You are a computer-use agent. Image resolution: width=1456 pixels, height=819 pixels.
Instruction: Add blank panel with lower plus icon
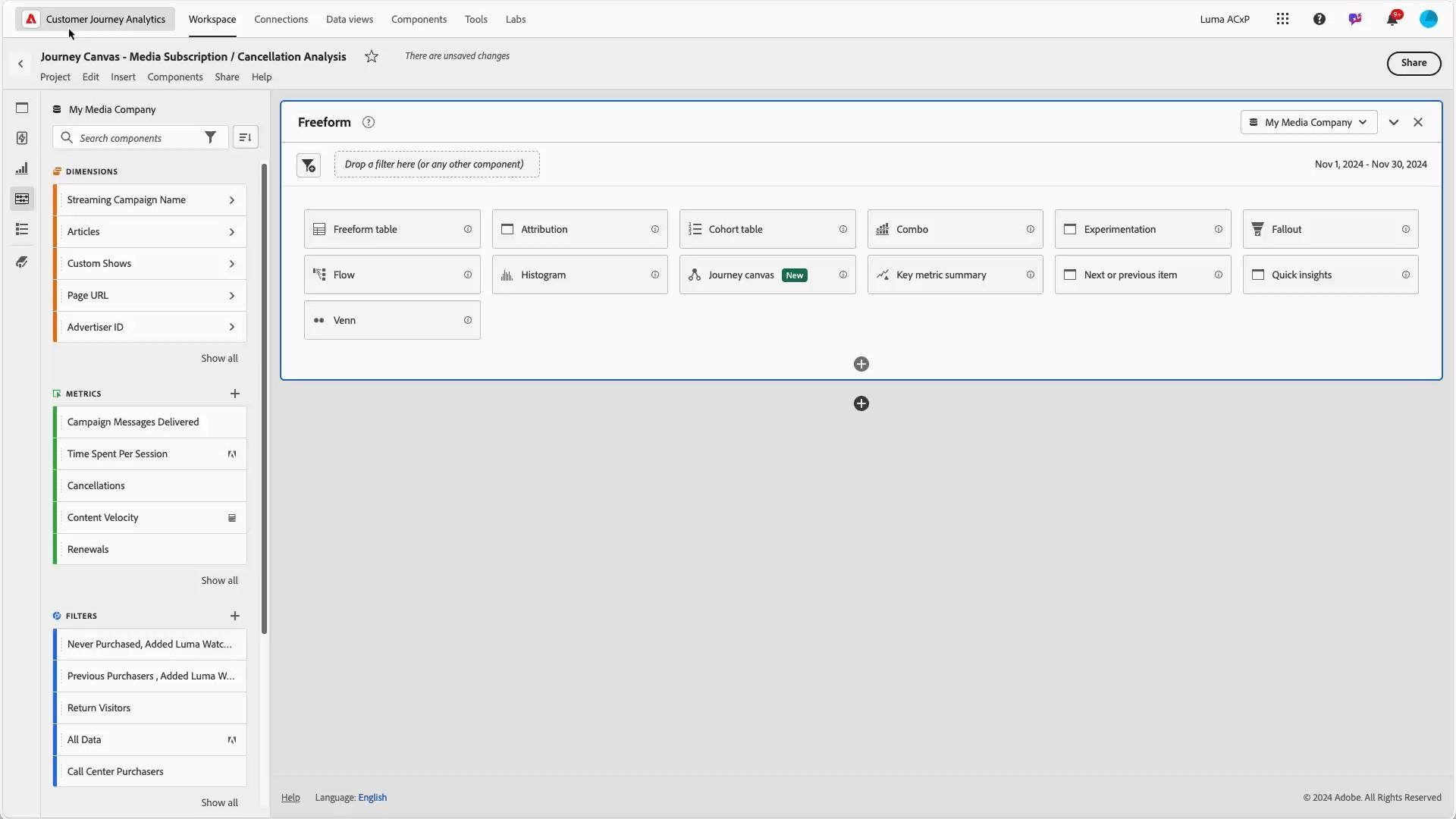click(861, 403)
